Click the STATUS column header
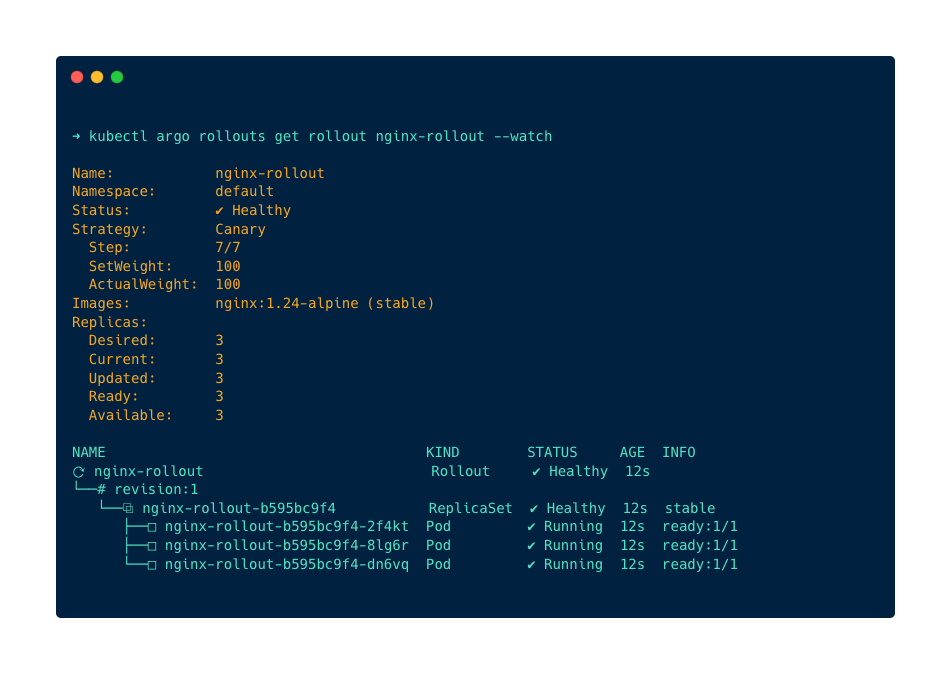Image resolution: width=951 pixels, height=674 pixels. coord(552,452)
